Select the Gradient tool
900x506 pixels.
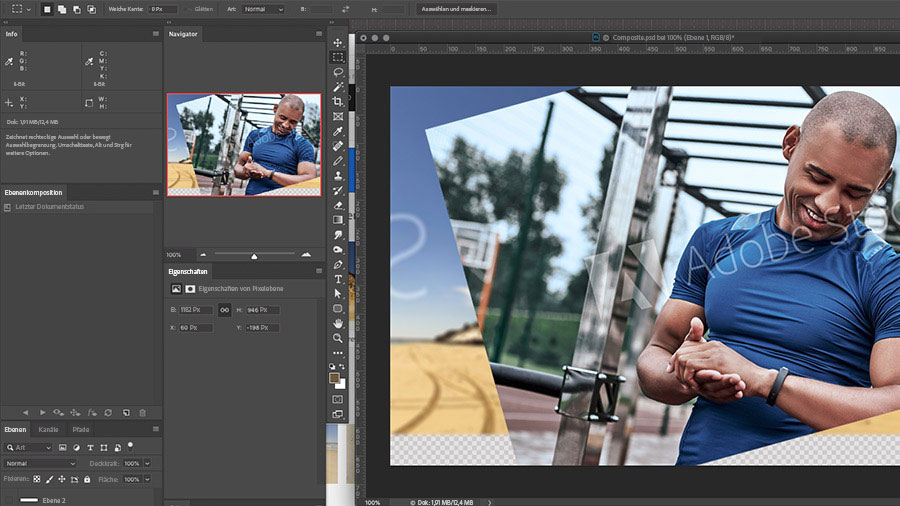[x=338, y=220]
